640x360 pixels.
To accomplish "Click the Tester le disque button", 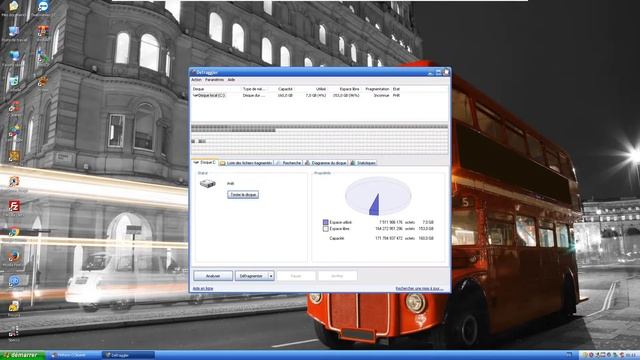I will pyautogui.click(x=243, y=195).
